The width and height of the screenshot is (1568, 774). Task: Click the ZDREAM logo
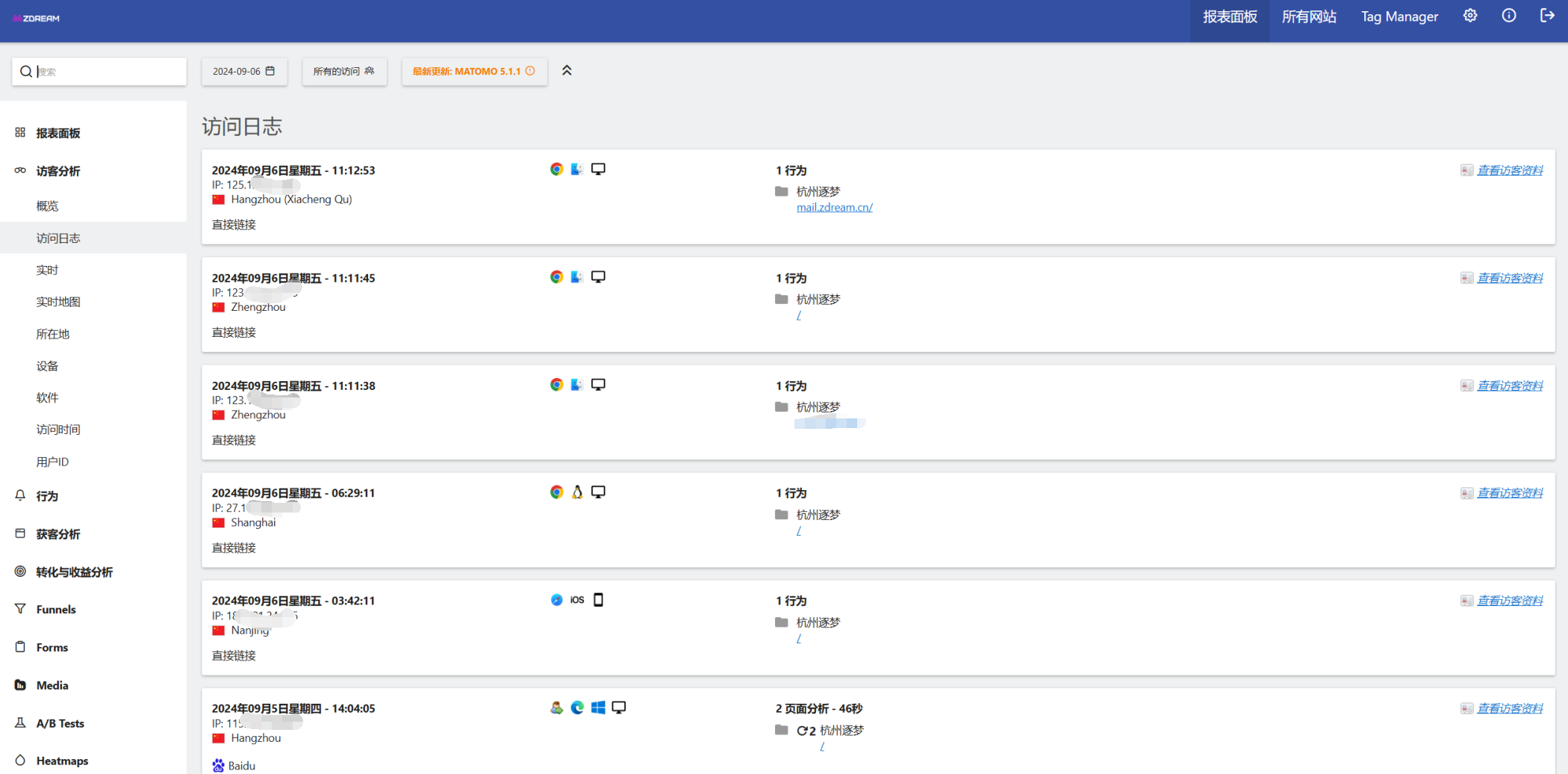[x=37, y=18]
